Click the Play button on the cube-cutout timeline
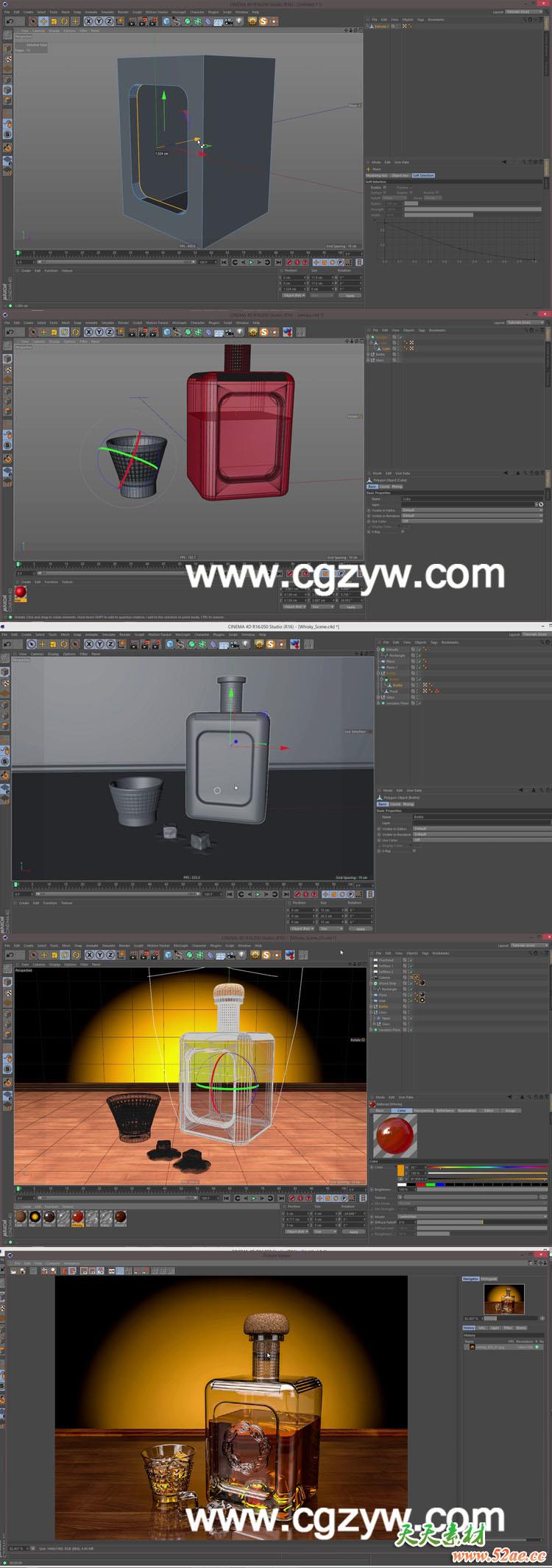This screenshot has height=1568, width=552. tap(251, 262)
